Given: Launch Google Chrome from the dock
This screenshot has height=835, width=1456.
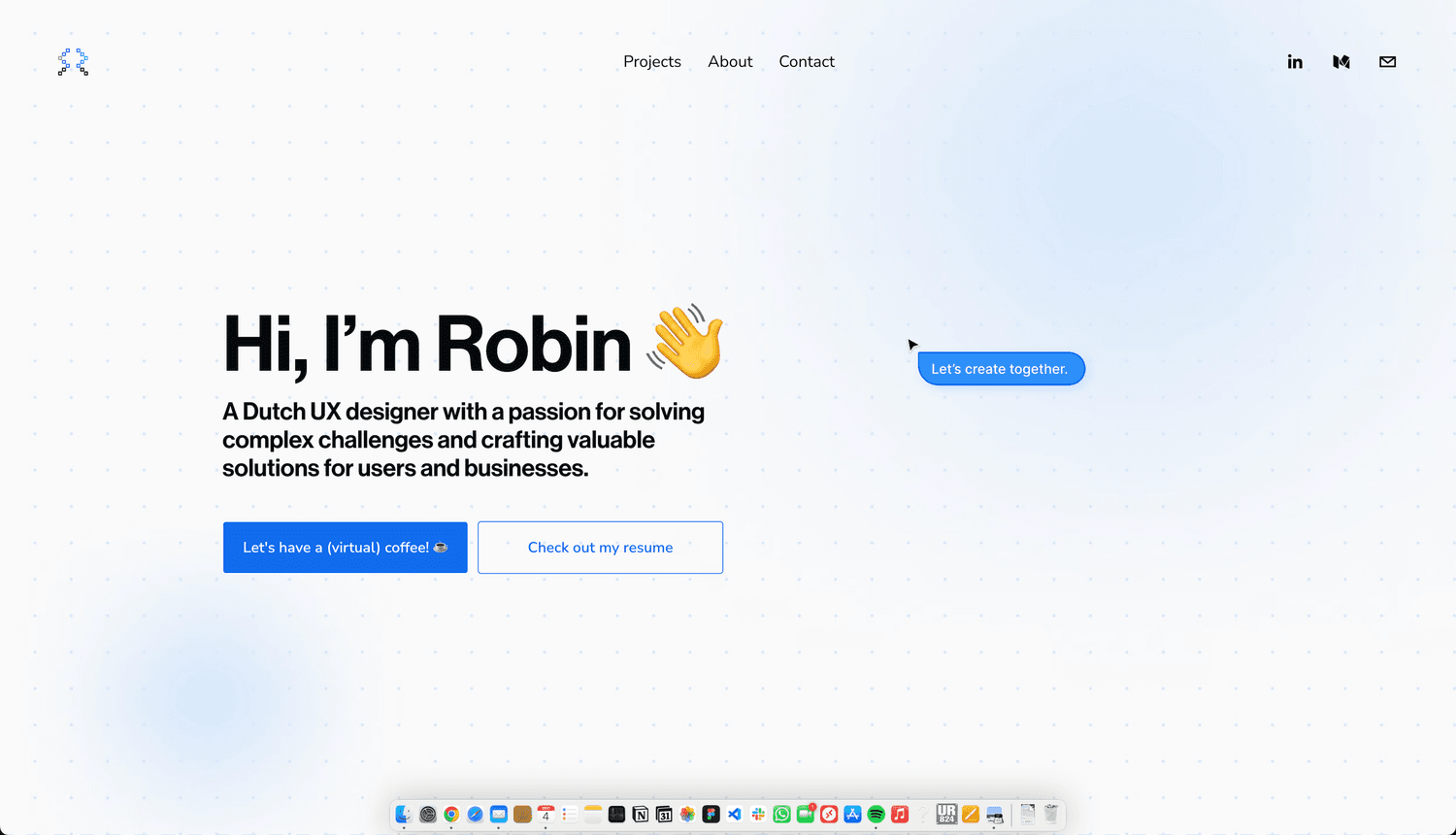Looking at the screenshot, I should 451,815.
